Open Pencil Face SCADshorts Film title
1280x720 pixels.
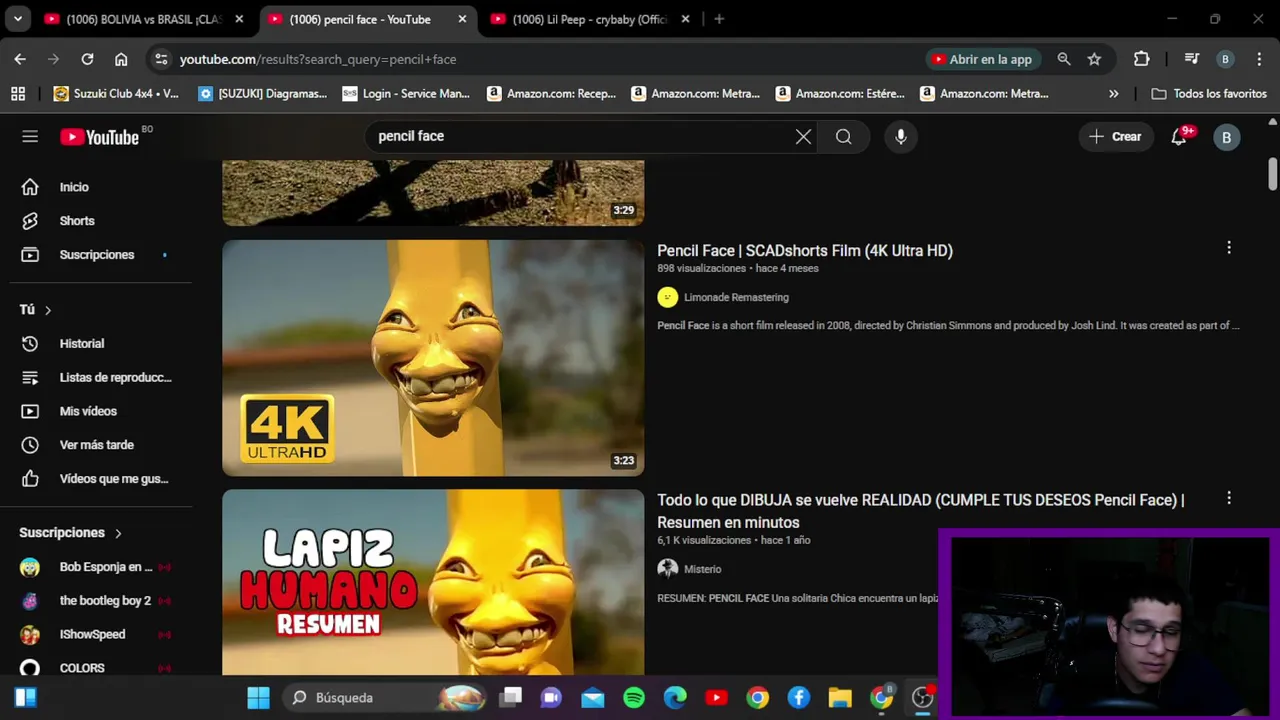tap(805, 251)
